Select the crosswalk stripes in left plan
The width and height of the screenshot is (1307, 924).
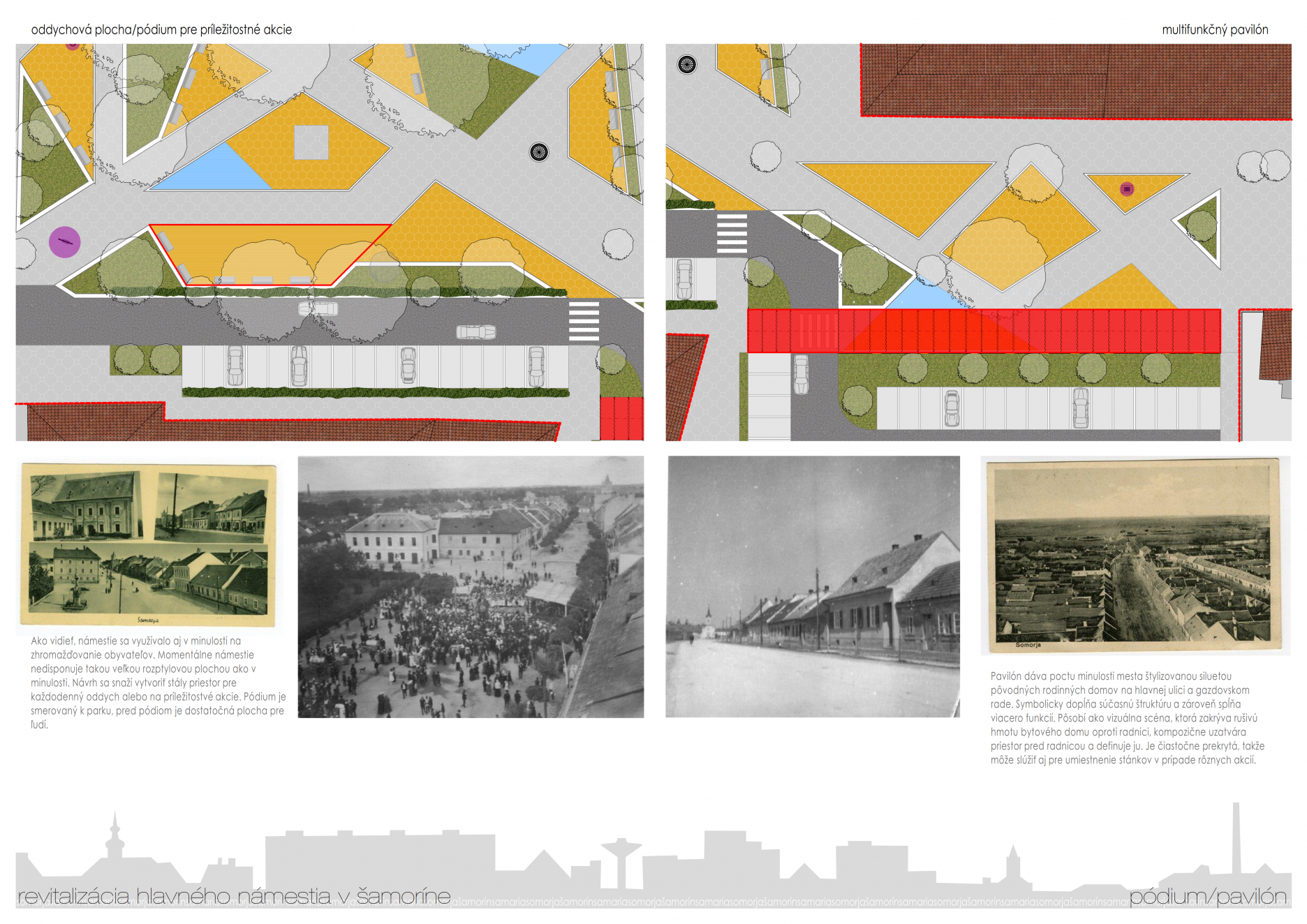tap(584, 321)
